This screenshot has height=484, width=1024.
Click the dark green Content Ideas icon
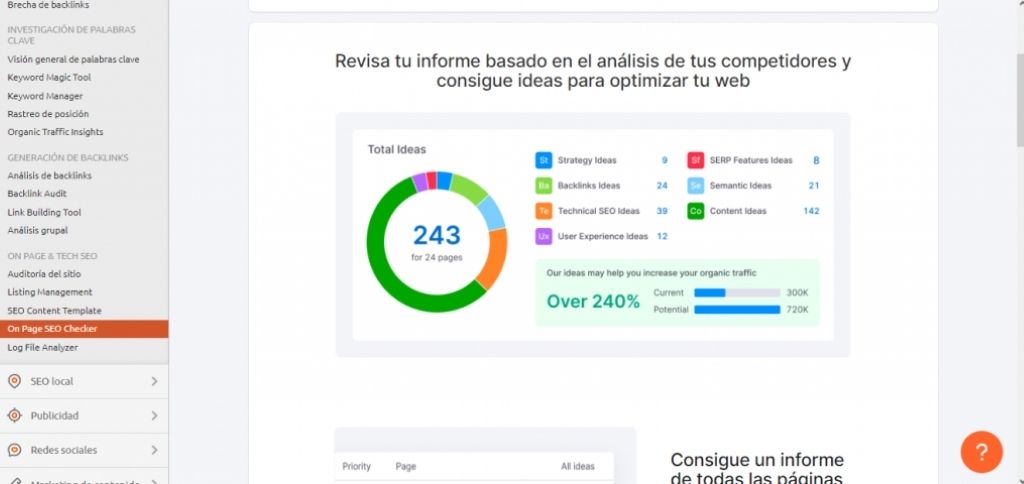click(x=696, y=211)
